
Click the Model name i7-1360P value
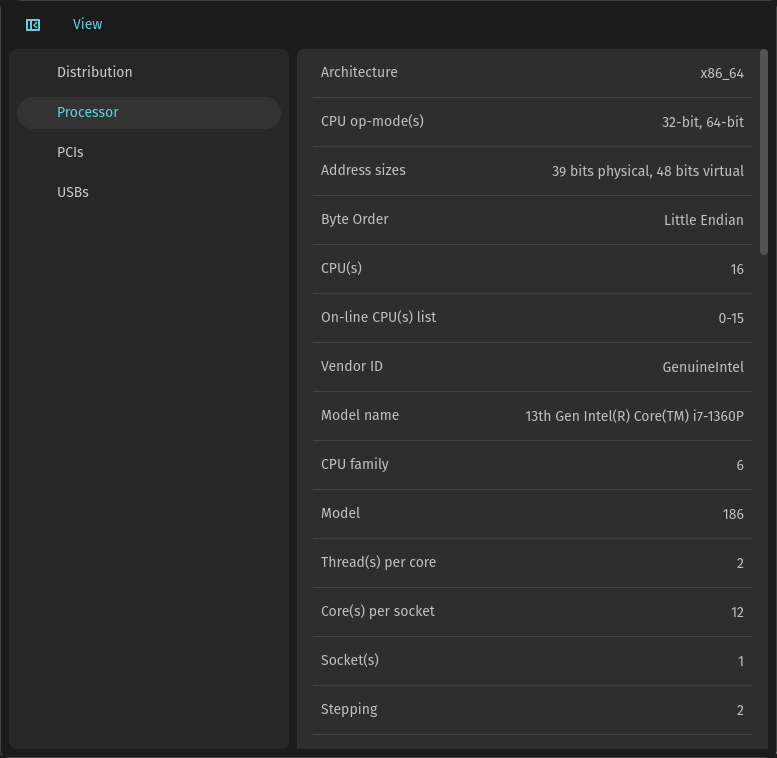(x=634, y=416)
